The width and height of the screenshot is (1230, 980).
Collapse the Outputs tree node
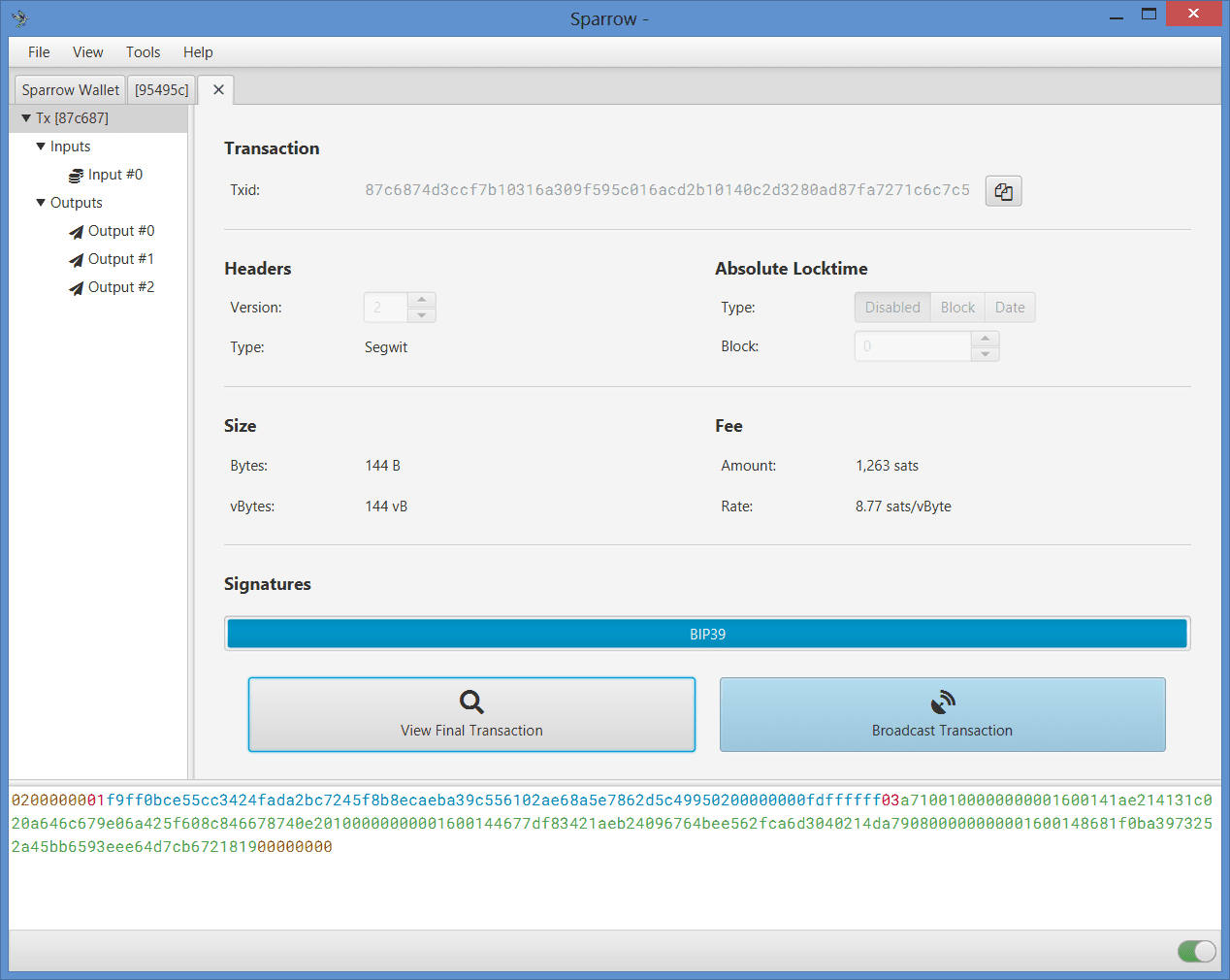(41, 203)
